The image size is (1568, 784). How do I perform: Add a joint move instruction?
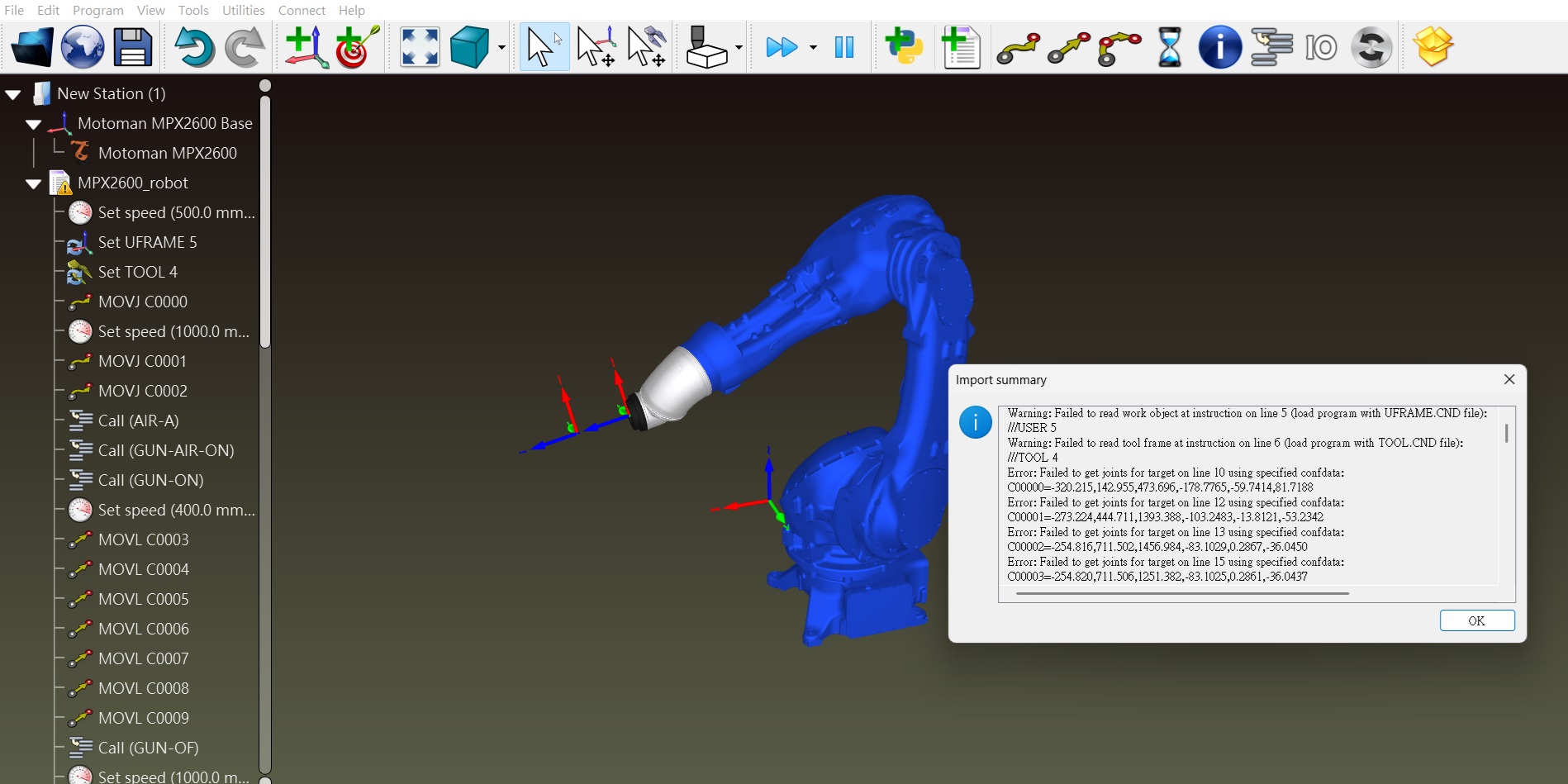click(1018, 48)
